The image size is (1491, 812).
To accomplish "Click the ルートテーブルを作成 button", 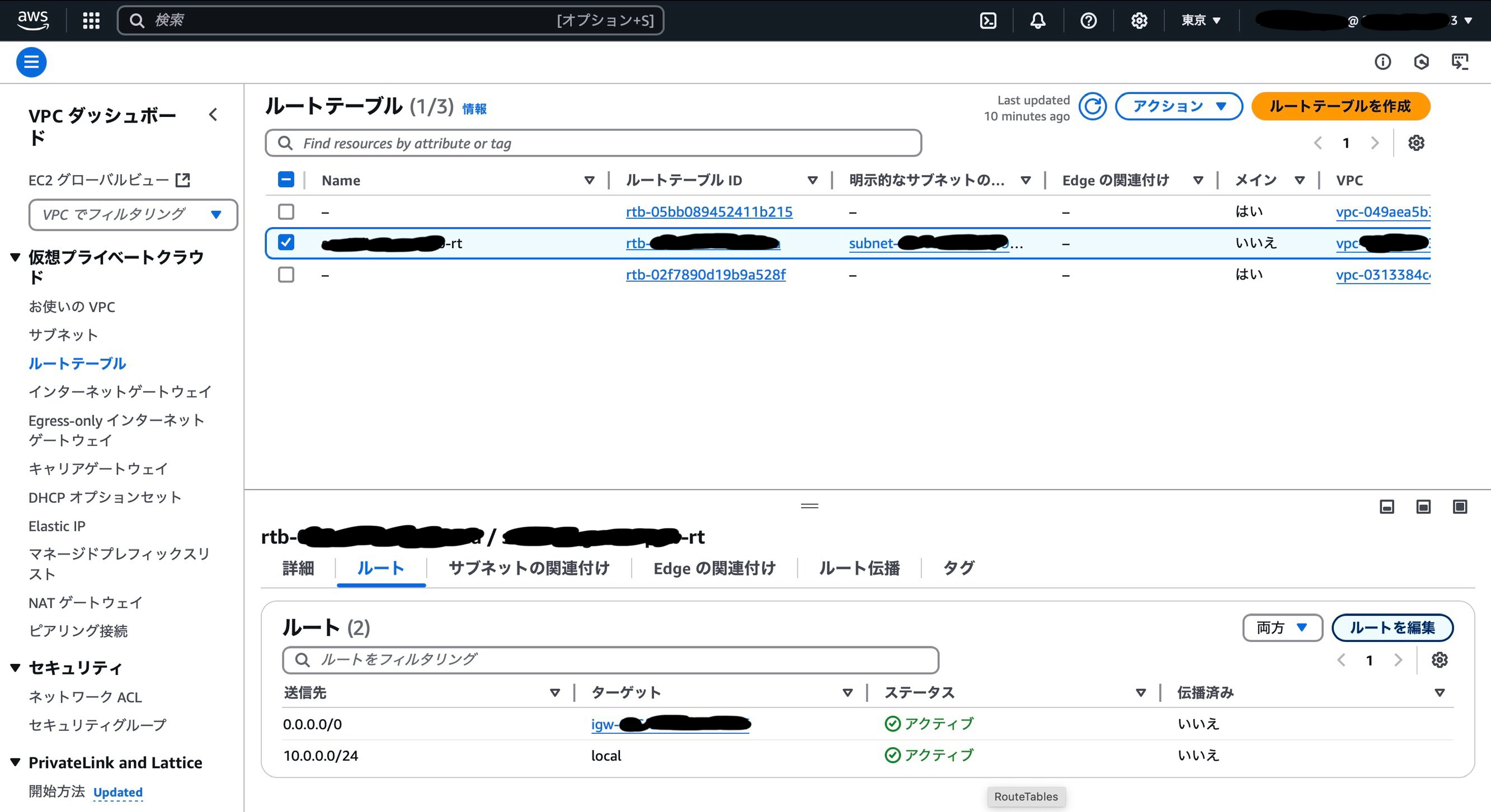I will (1340, 106).
